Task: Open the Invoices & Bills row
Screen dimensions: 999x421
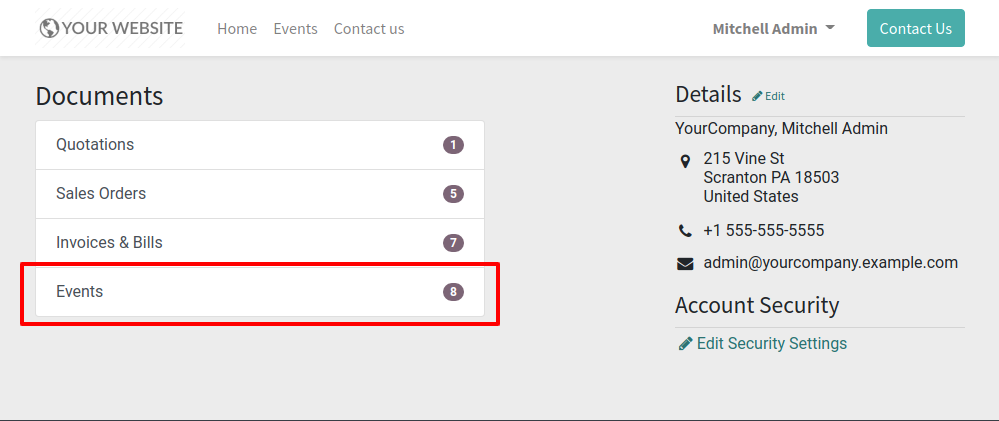Action: [260, 243]
